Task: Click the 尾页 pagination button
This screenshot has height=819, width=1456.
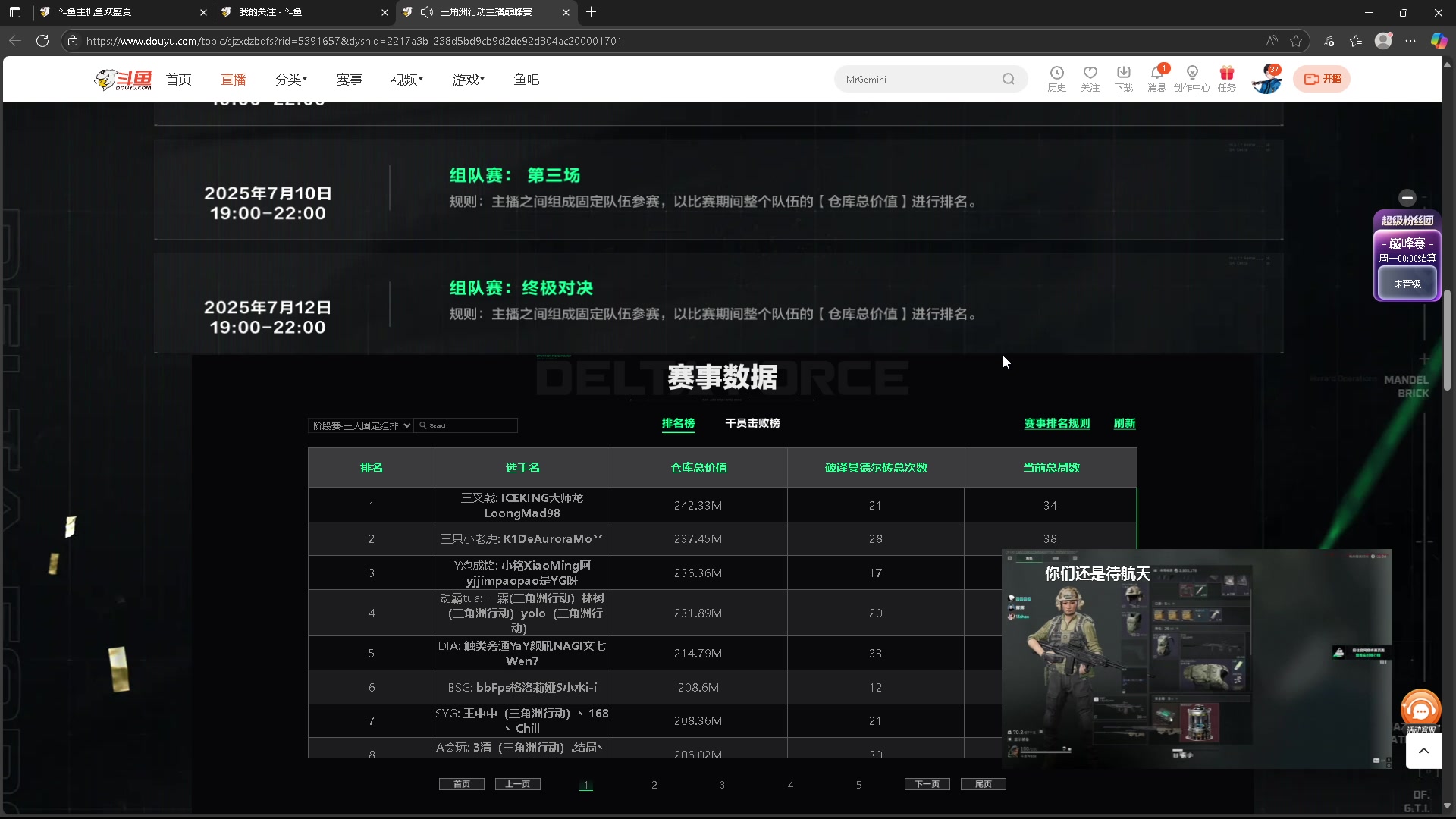Action: [984, 784]
